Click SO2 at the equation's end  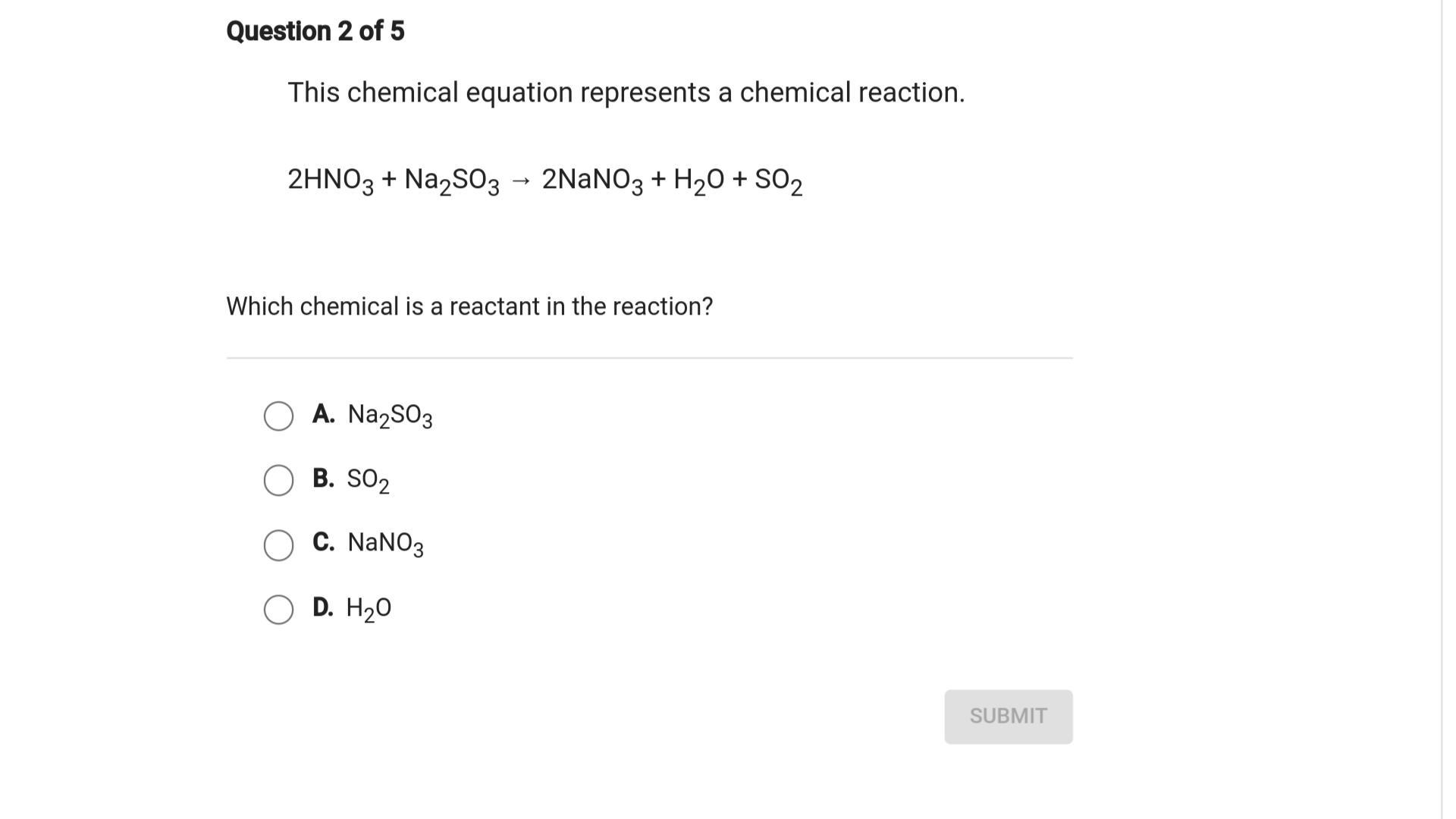778,180
